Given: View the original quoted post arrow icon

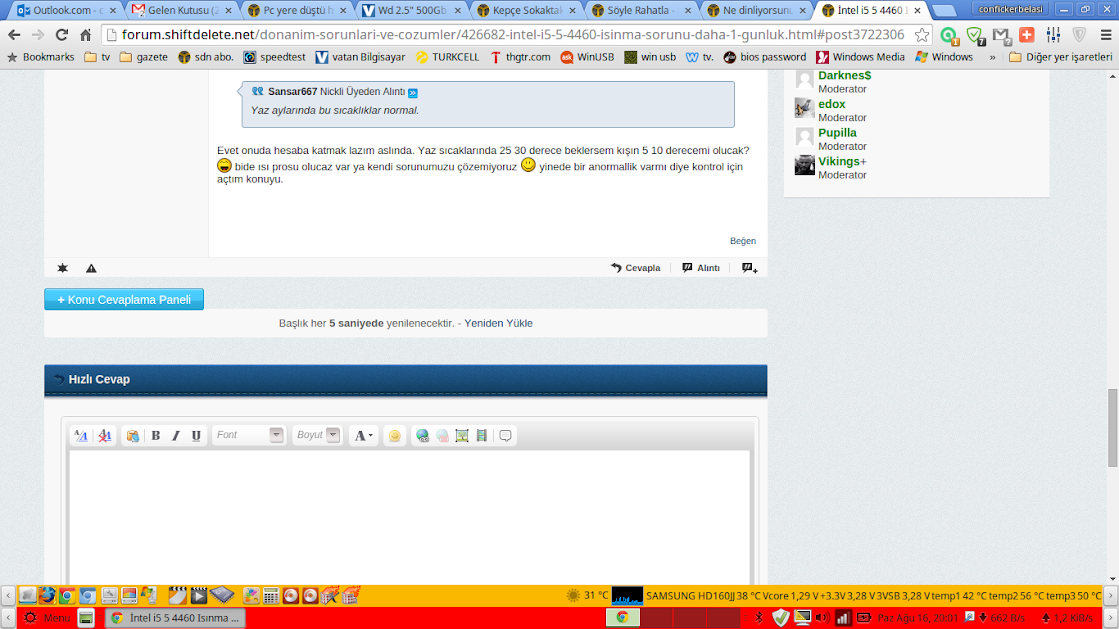Looking at the screenshot, I should tap(412, 93).
